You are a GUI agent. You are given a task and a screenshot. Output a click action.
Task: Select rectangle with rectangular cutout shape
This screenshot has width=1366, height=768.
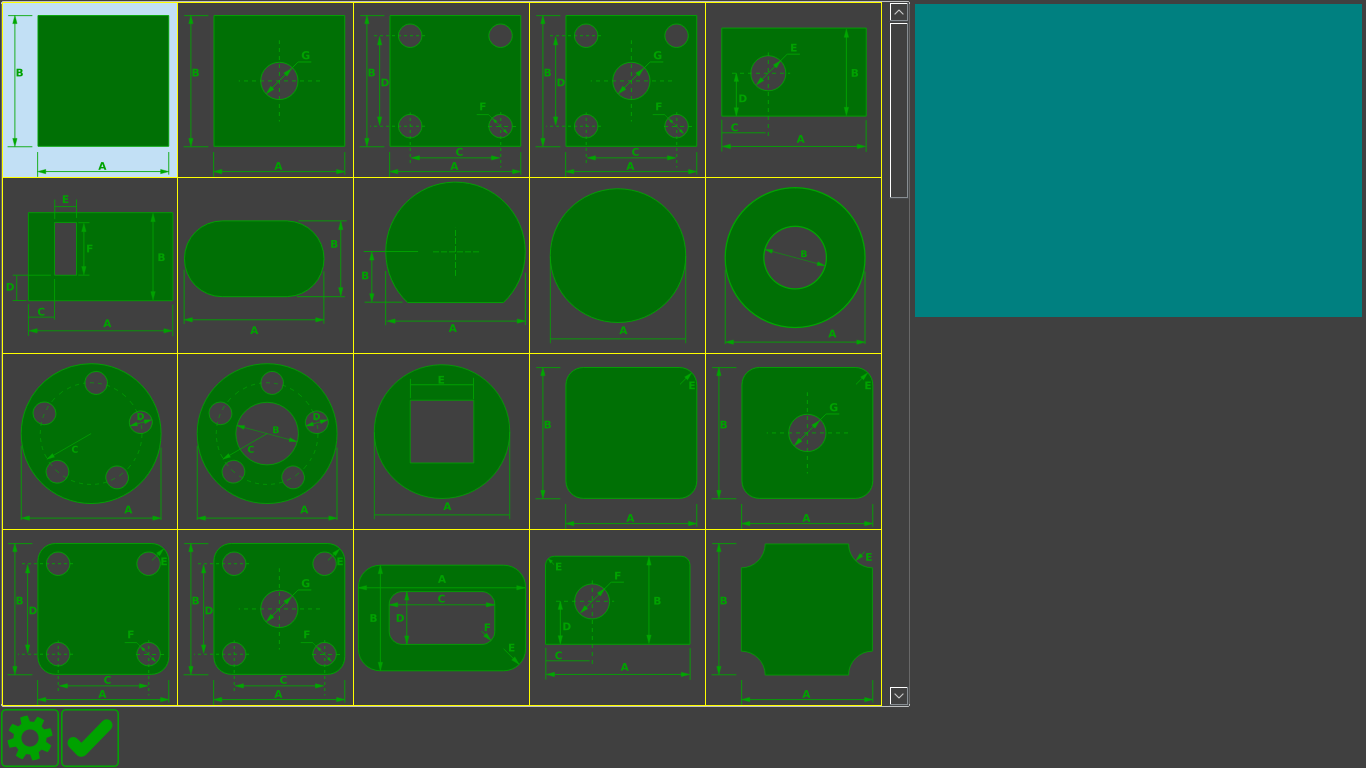click(x=90, y=266)
